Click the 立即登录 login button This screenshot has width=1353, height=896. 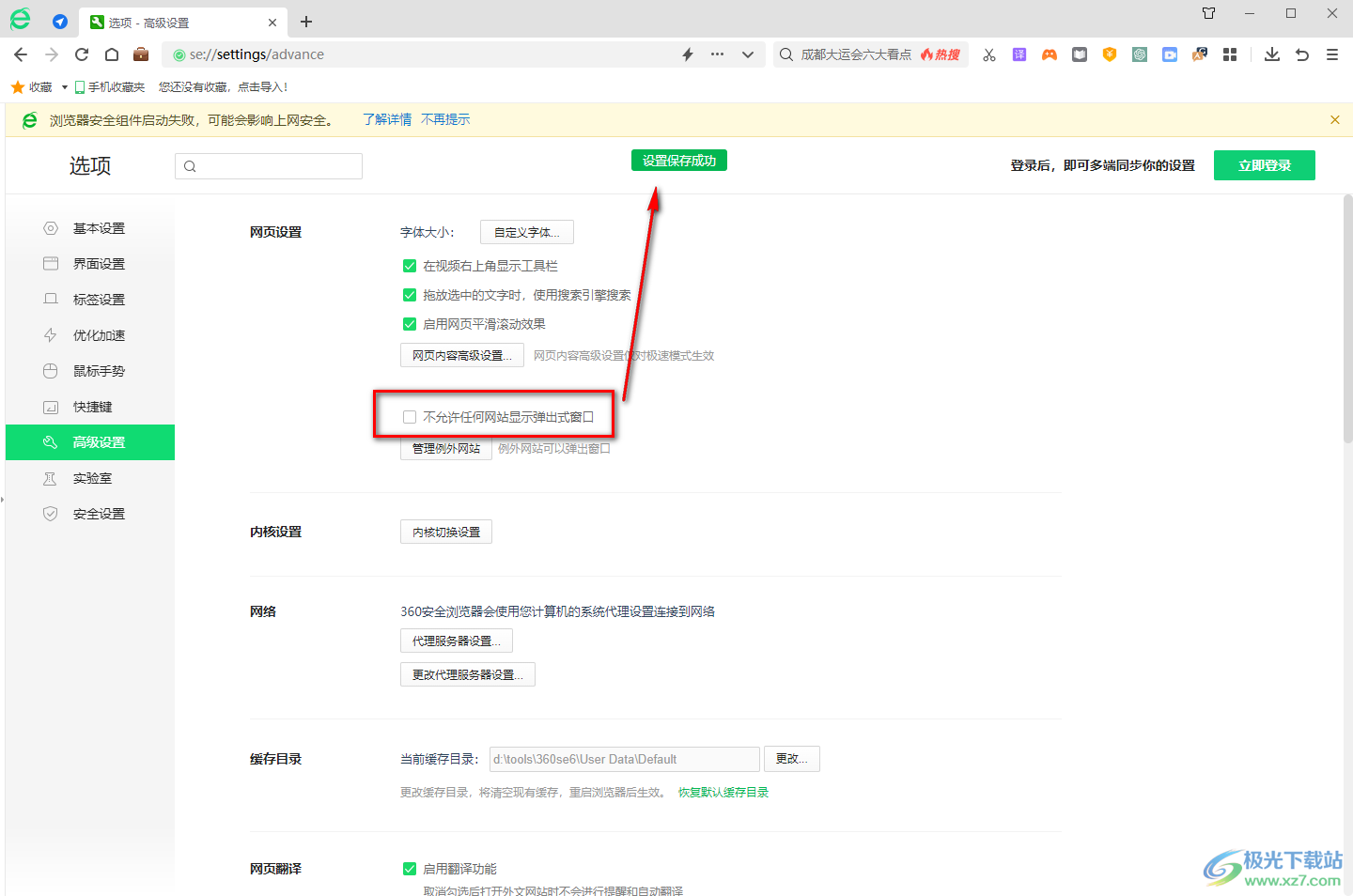[x=1265, y=165]
